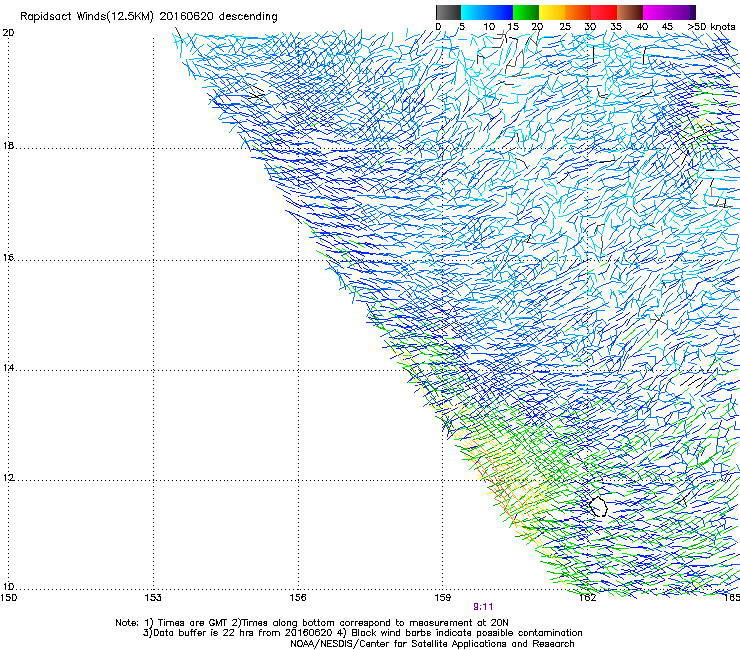The width and height of the screenshot is (740, 650).
Task: Select the orange 25-30 knots legend segment
Action: coord(578,12)
